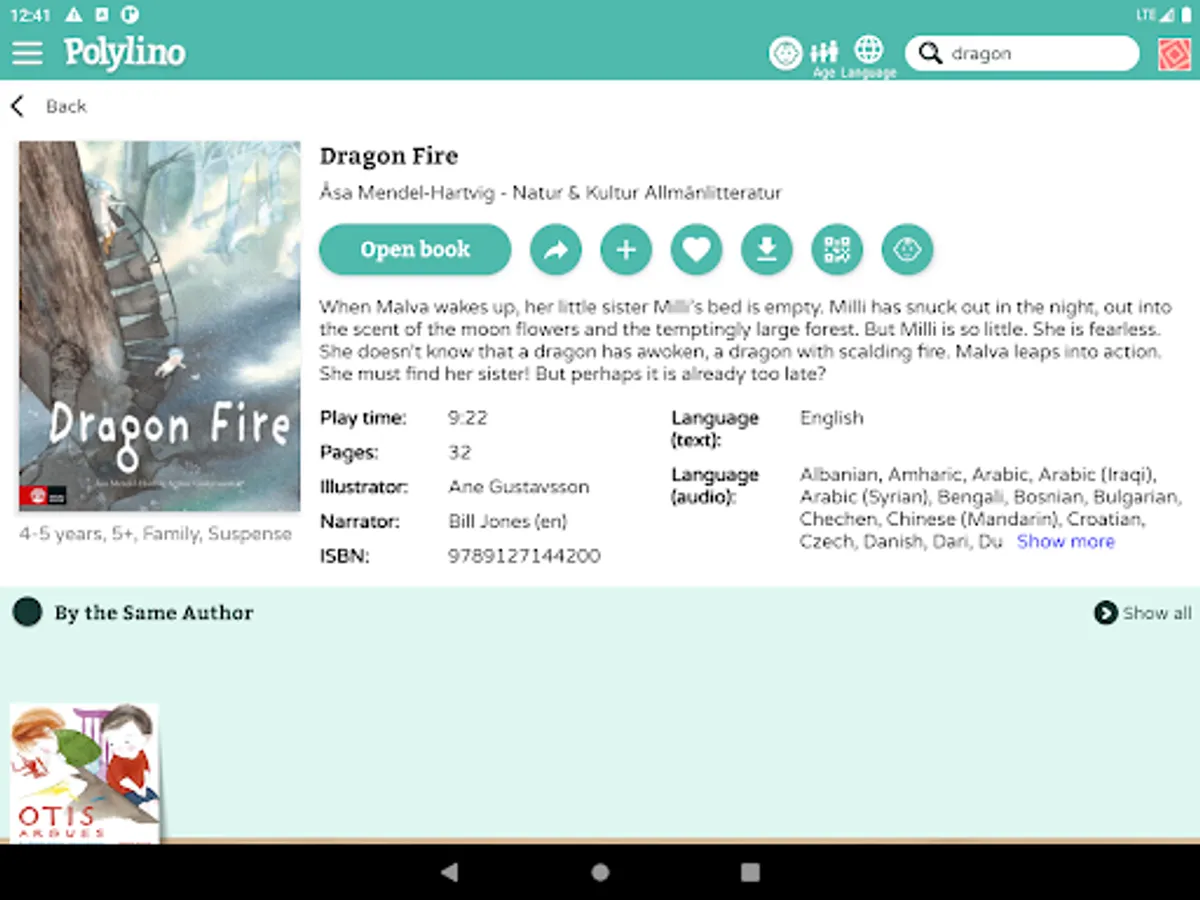Click the child face icon button
Viewport: 1200px width, 900px height.
point(908,250)
